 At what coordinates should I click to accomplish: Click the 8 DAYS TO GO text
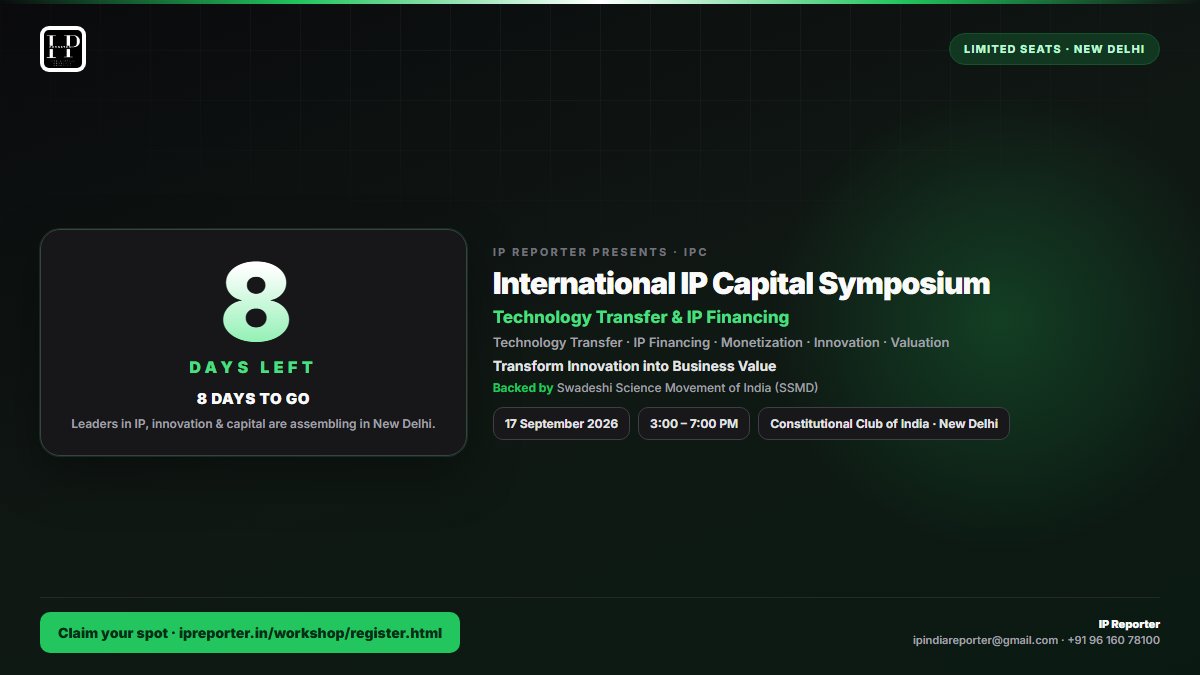253,398
